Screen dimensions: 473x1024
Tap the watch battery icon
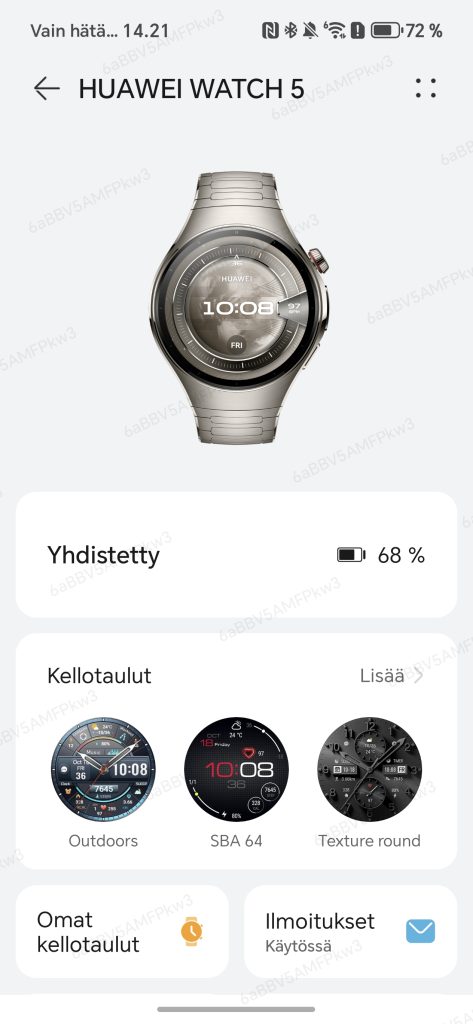pos(351,556)
